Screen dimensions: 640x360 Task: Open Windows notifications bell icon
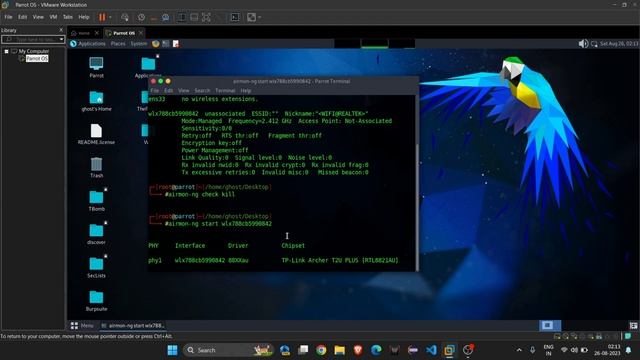[629, 350]
